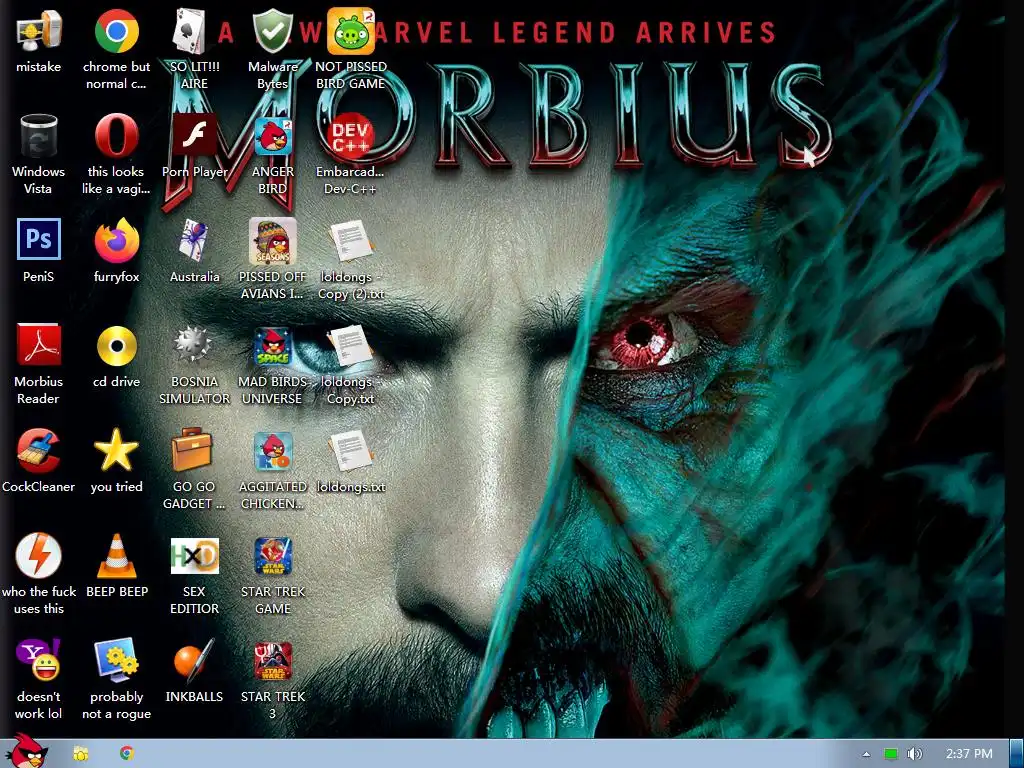Open the 'furryfox' Firefox icon
Image resolution: width=1024 pixels, height=768 pixels.
[x=116, y=241]
